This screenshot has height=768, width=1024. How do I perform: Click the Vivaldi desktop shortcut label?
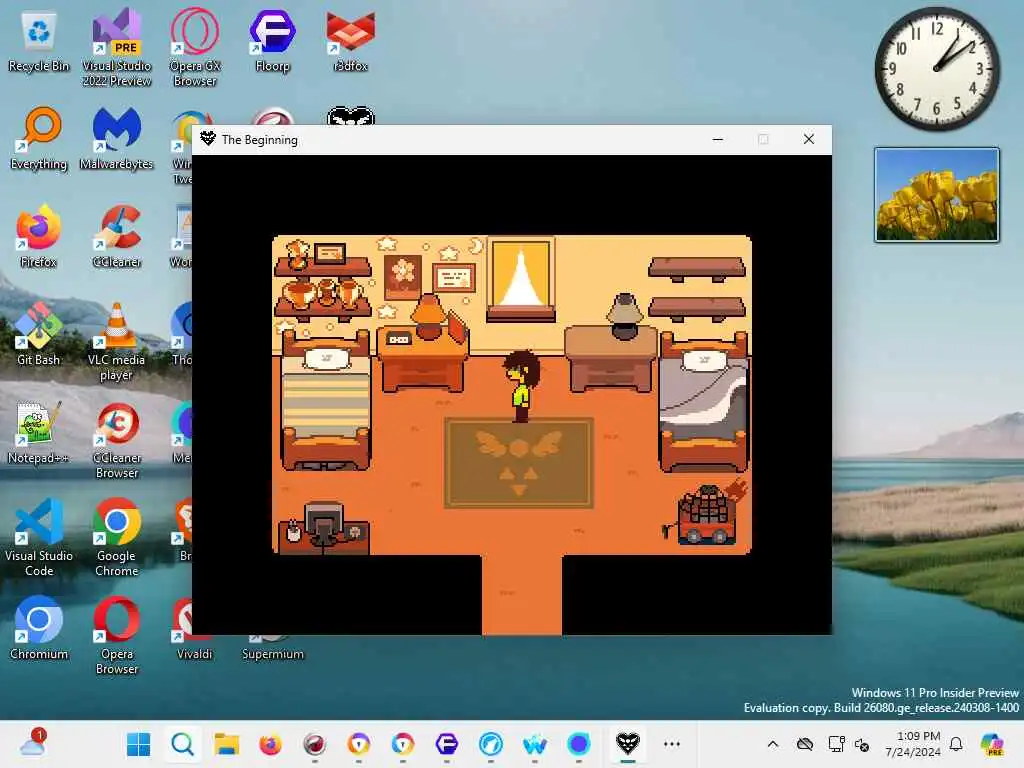(x=195, y=654)
